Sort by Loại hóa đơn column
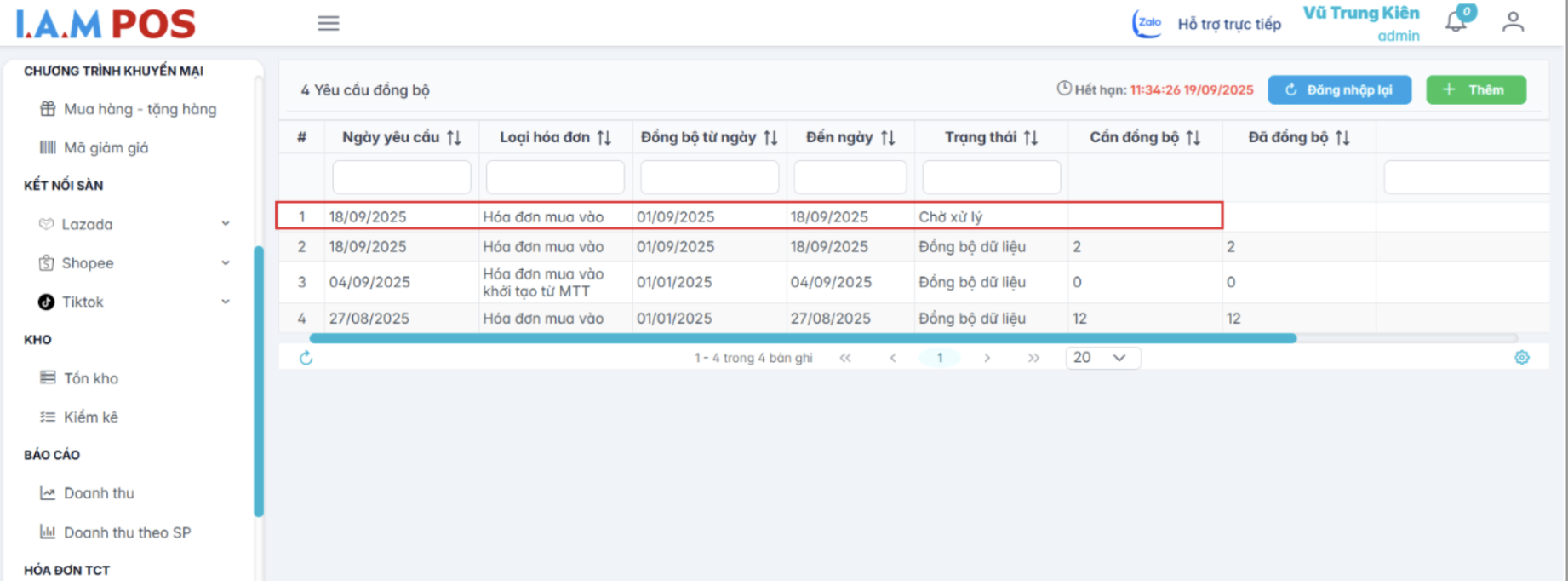Viewport: 1568px width, 581px height. coord(604,138)
